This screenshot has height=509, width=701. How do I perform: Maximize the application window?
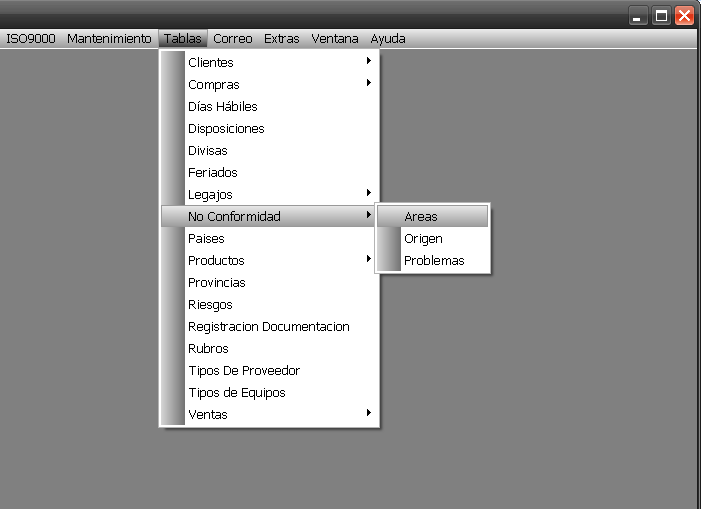click(x=661, y=15)
